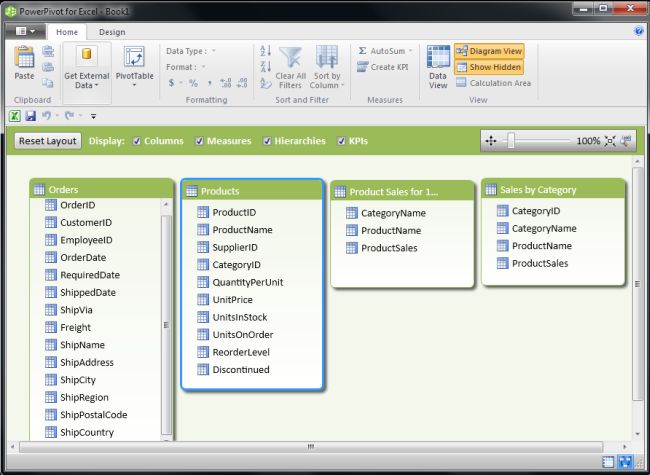Switch to diagram view in status bar
Image resolution: width=650 pixels, height=475 pixels.
(625, 462)
